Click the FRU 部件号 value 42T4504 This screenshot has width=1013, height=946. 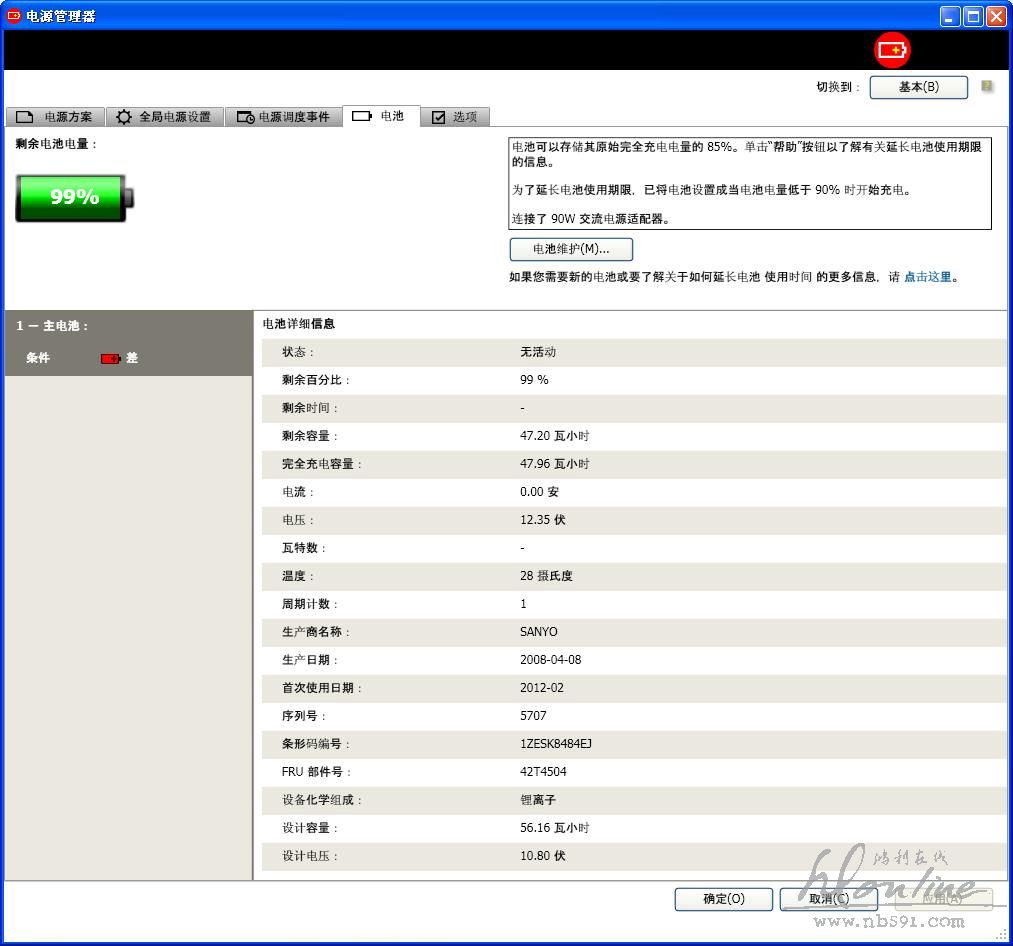pos(543,772)
